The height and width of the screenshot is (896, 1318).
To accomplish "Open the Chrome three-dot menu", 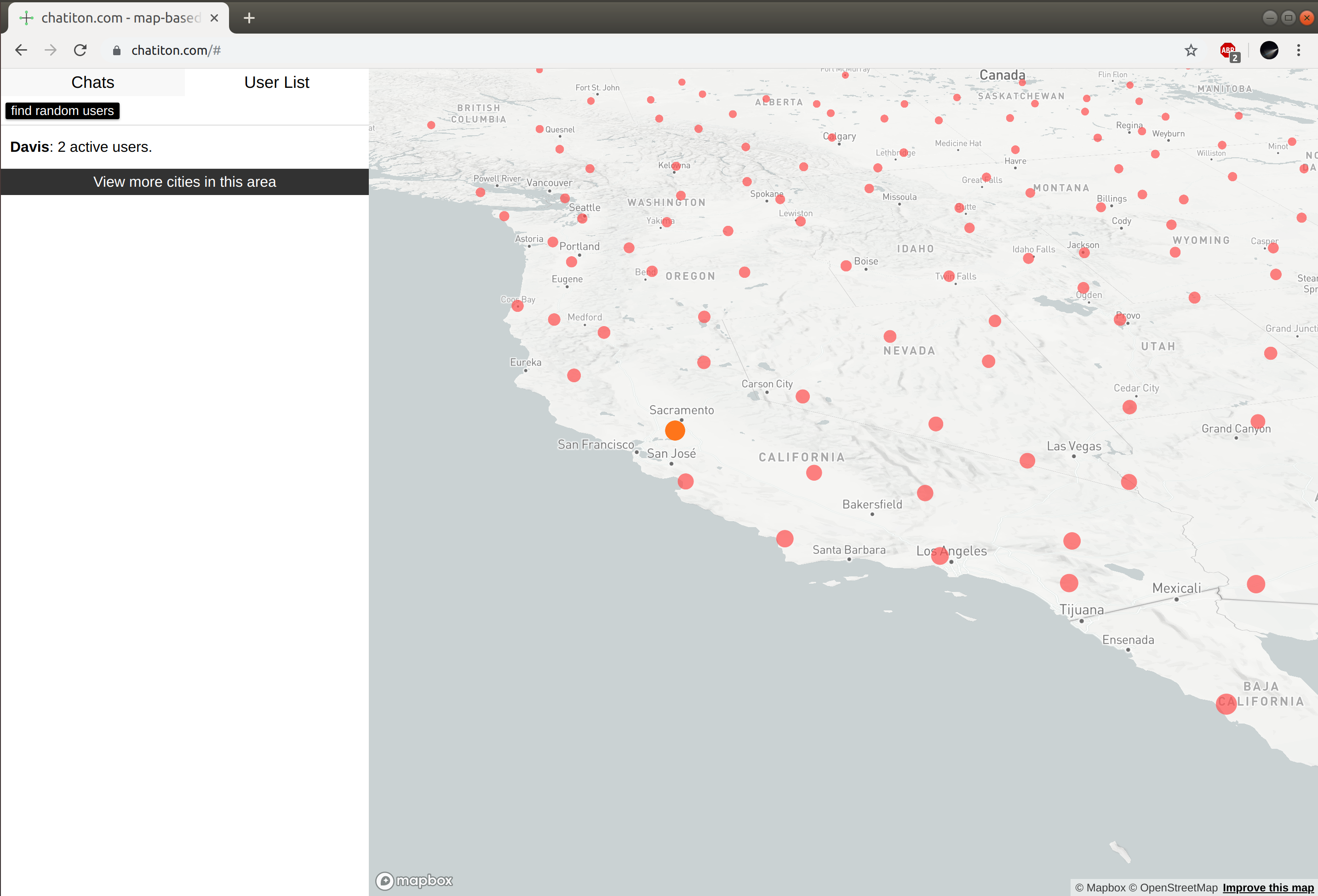I will tap(1298, 51).
